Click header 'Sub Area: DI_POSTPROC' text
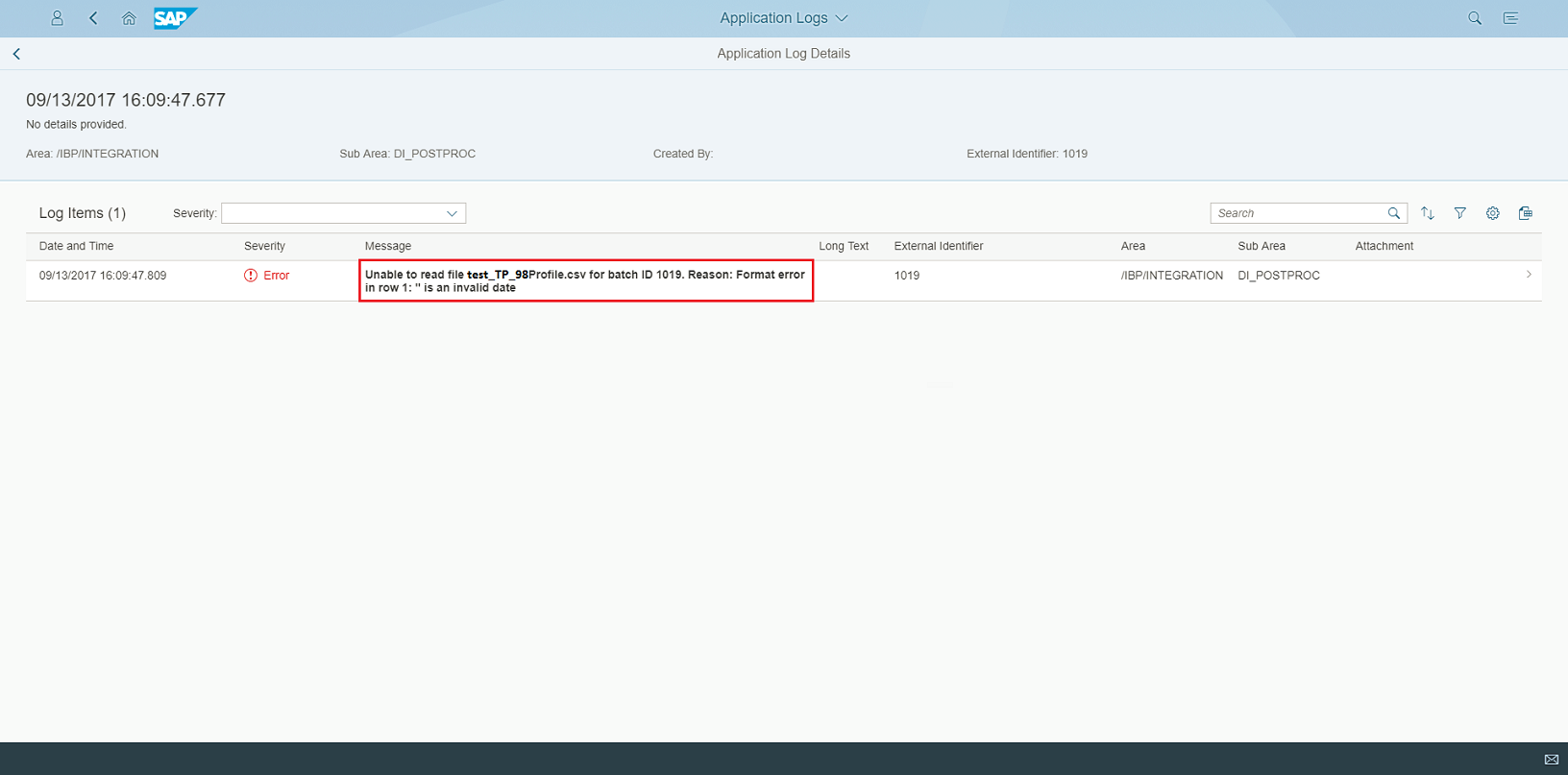This screenshot has height=775, width=1568. coord(407,154)
